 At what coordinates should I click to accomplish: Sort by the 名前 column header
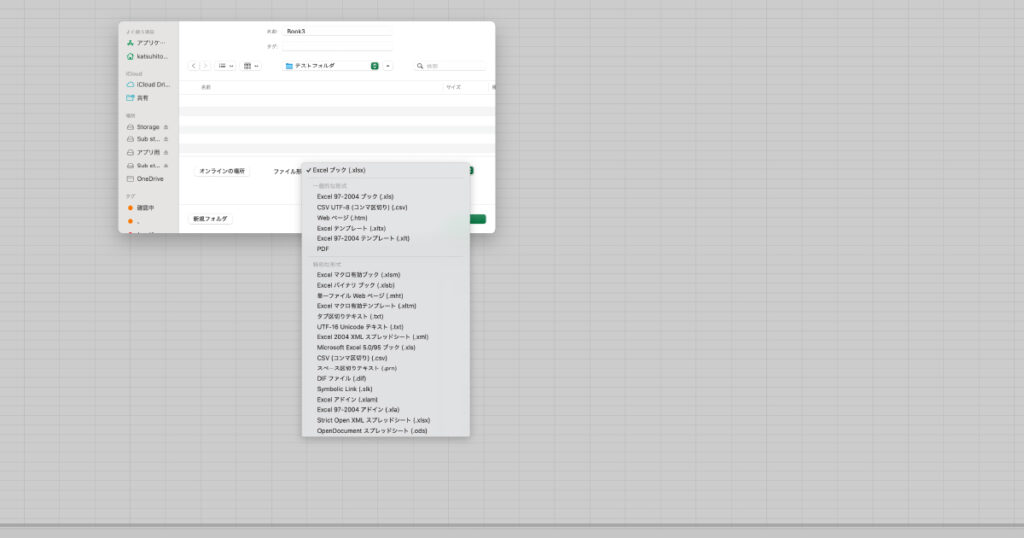206,87
